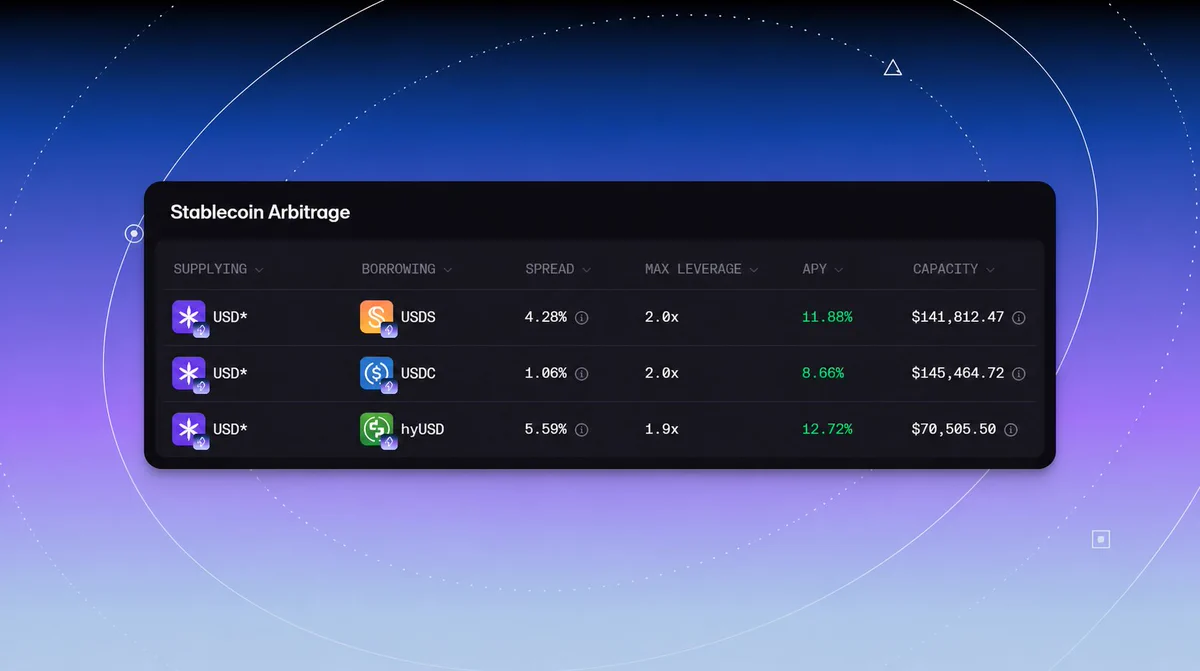Click the USD* icon in the USDC row
Viewport: 1200px width, 671px height.
point(190,374)
